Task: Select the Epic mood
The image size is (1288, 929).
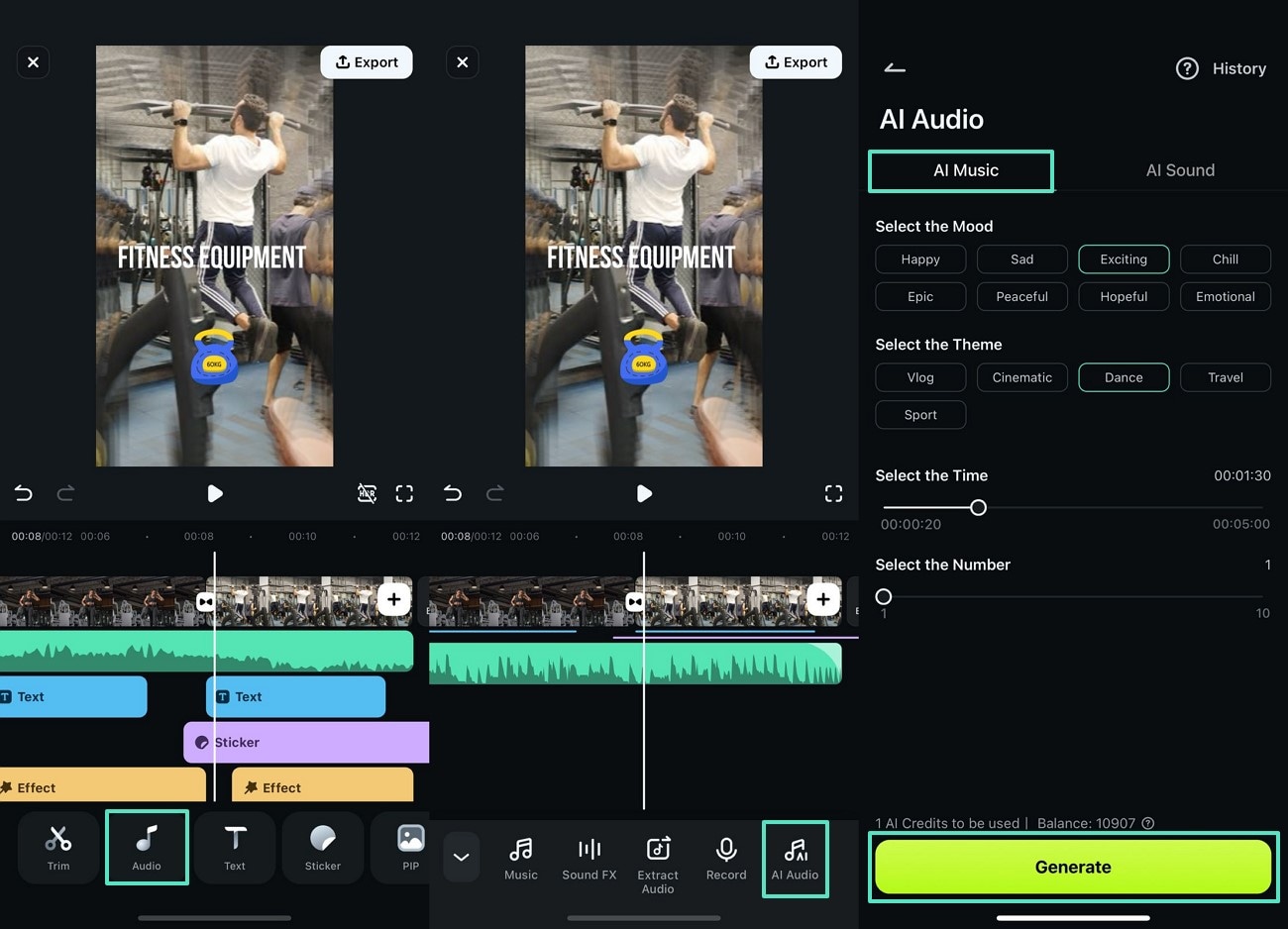Action: [920, 297]
